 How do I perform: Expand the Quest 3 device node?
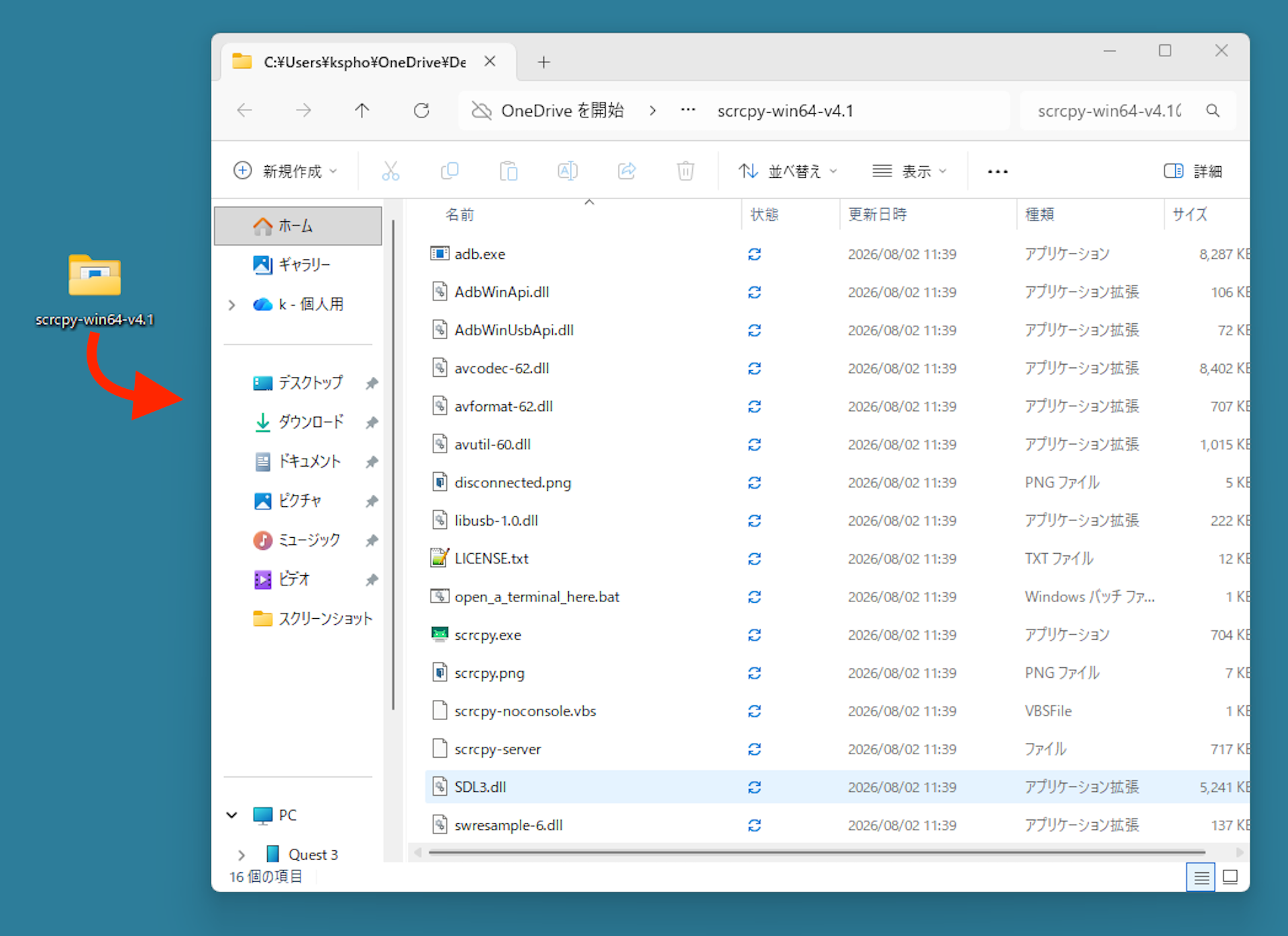(241, 855)
